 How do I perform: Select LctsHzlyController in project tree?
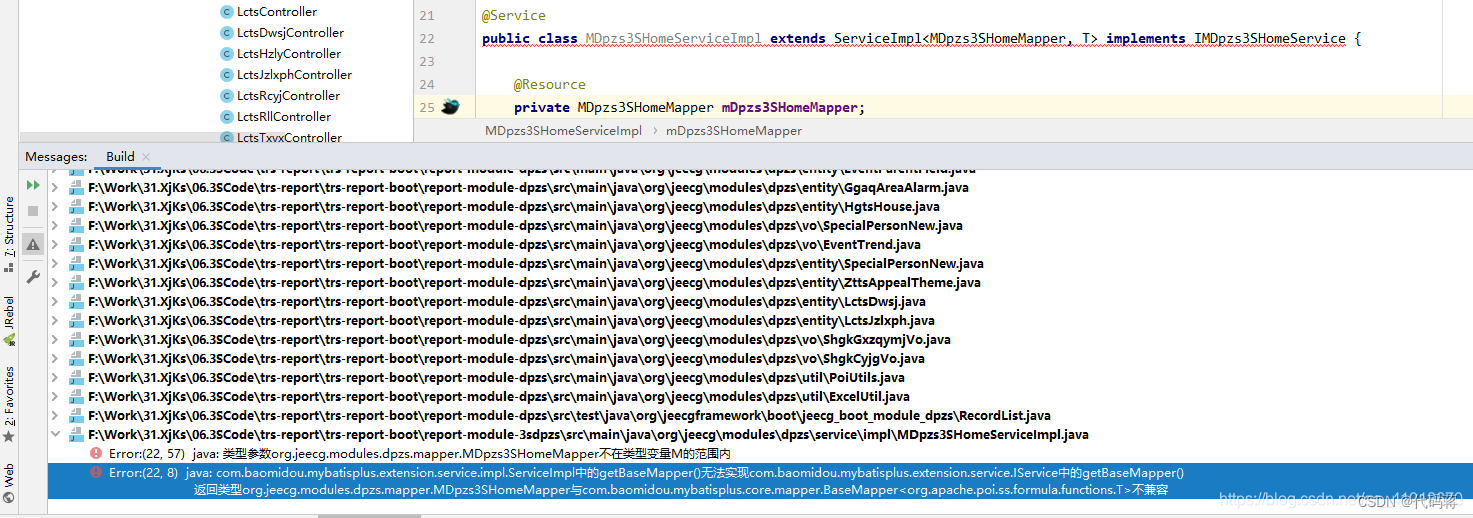289,54
